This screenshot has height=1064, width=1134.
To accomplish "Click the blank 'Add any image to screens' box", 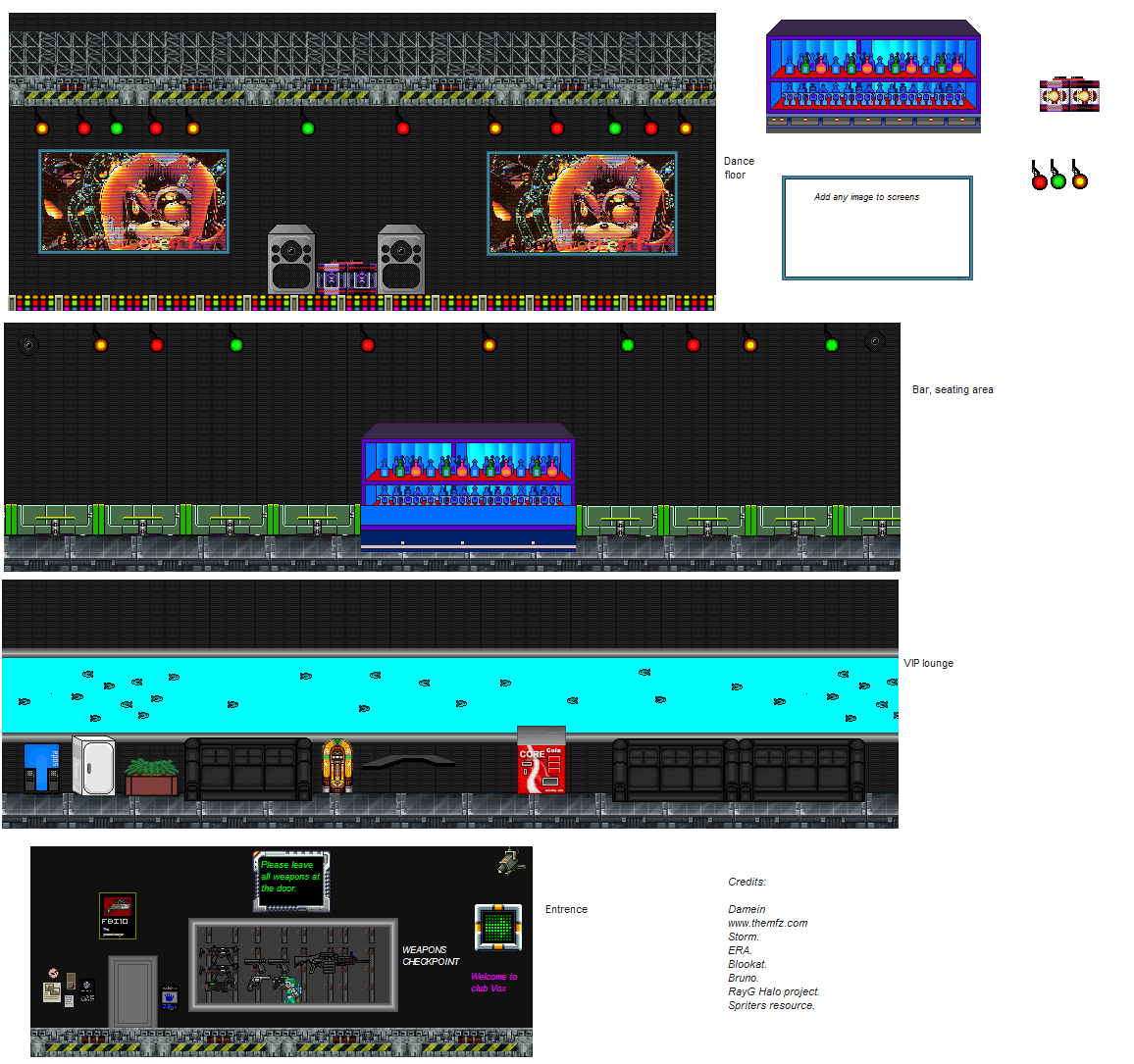I will (877, 228).
